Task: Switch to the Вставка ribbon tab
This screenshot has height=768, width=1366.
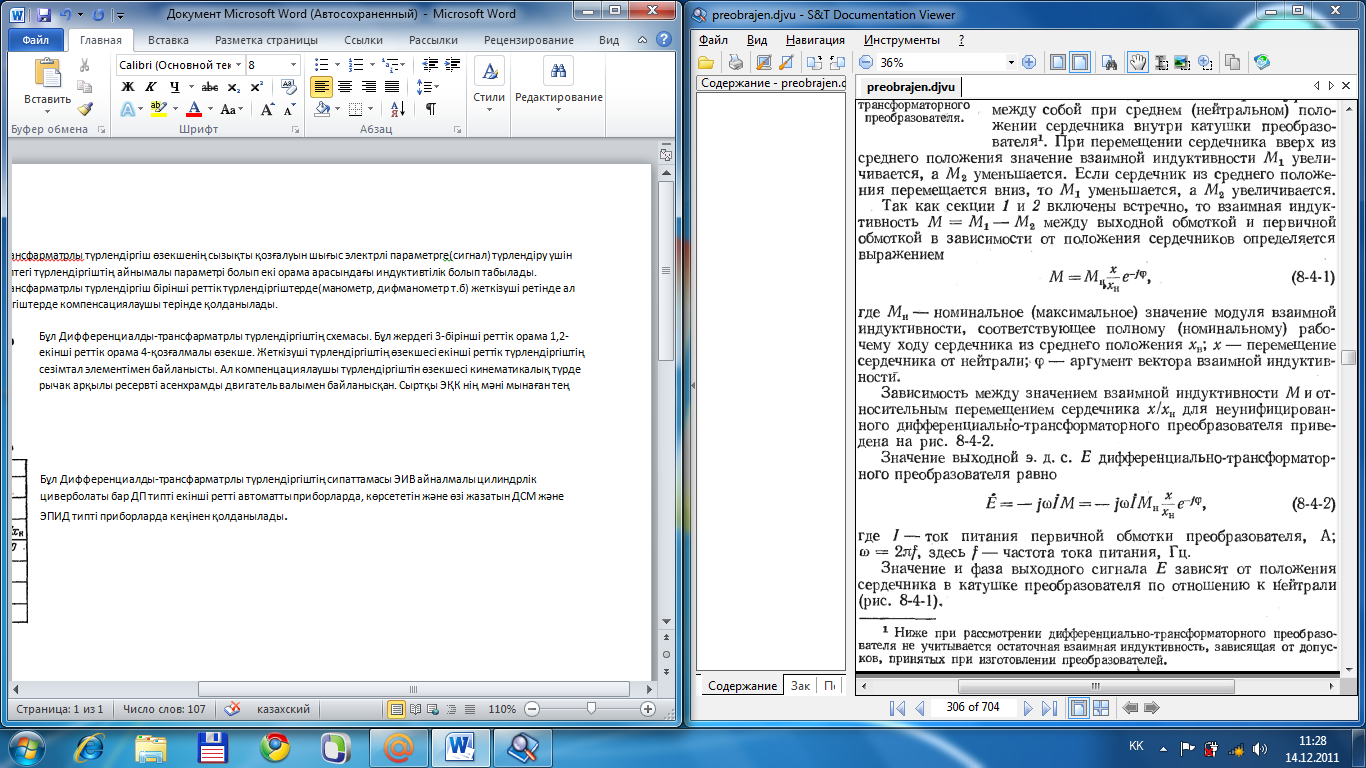Action: coord(168,41)
